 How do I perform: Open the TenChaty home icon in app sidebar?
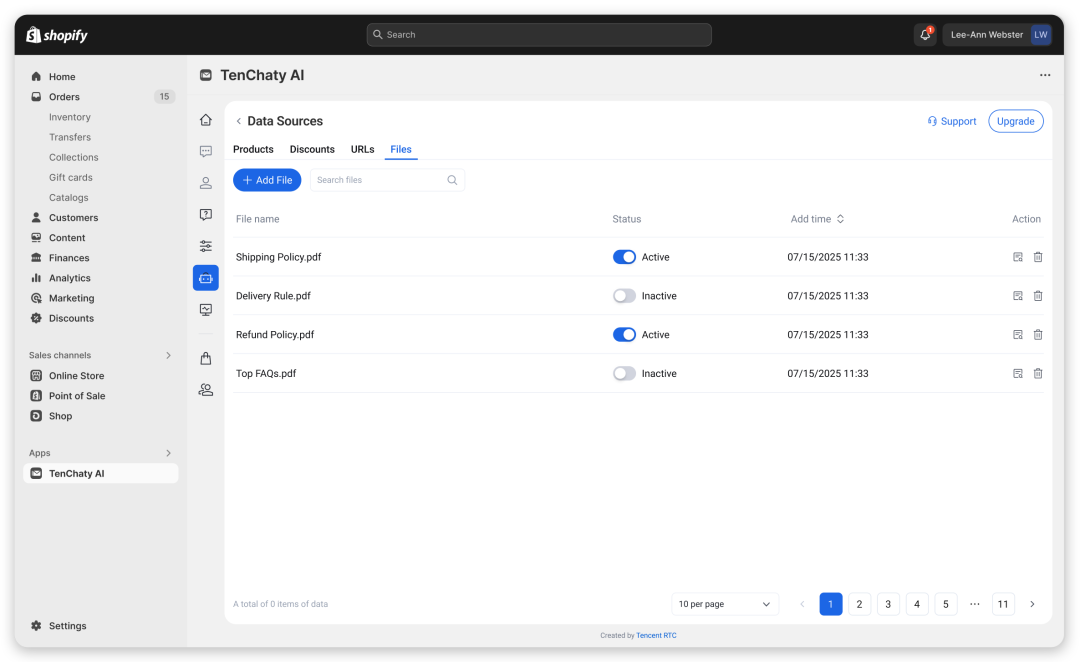[x=205, y=120]
